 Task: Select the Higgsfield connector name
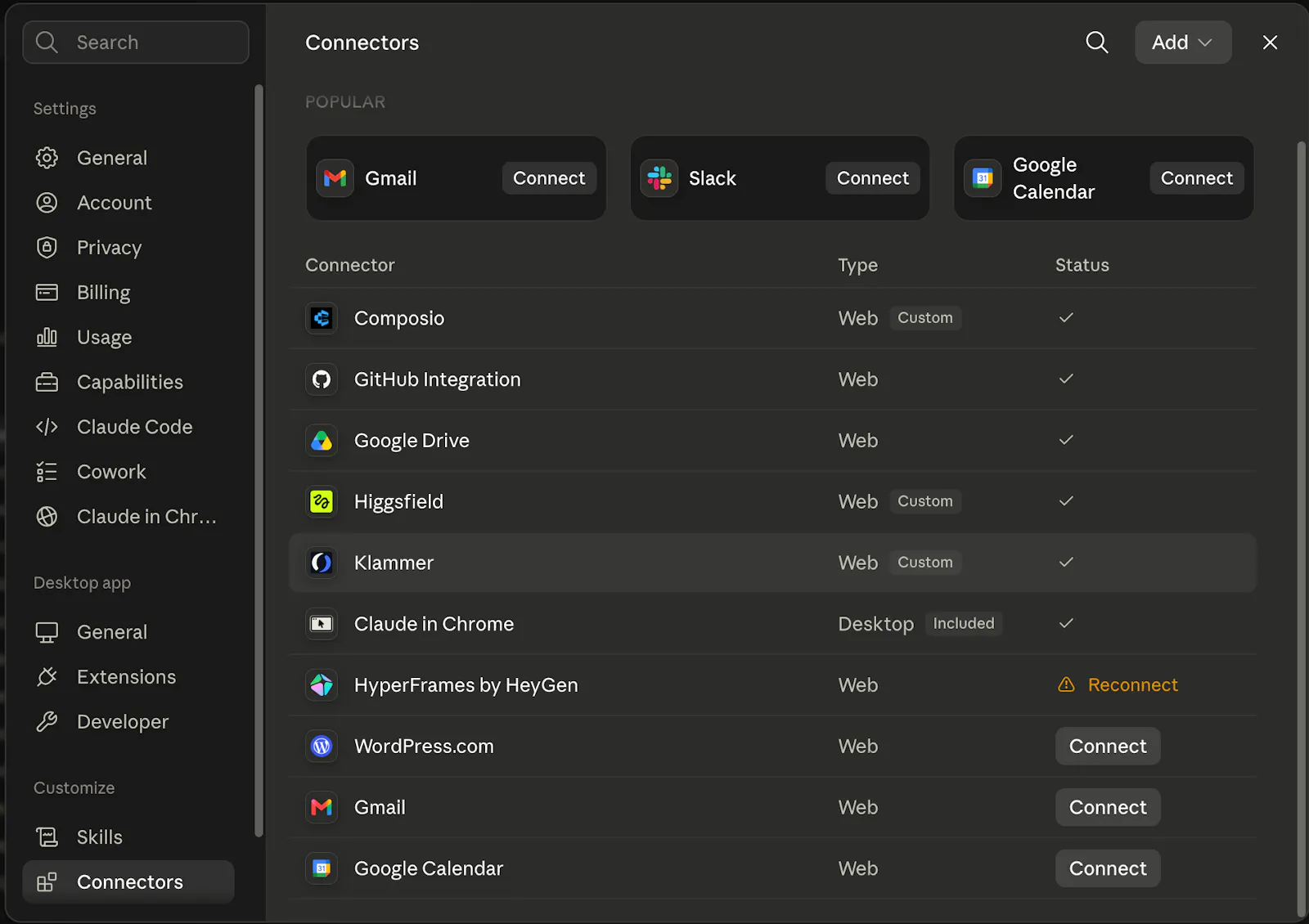pos(398,502)
